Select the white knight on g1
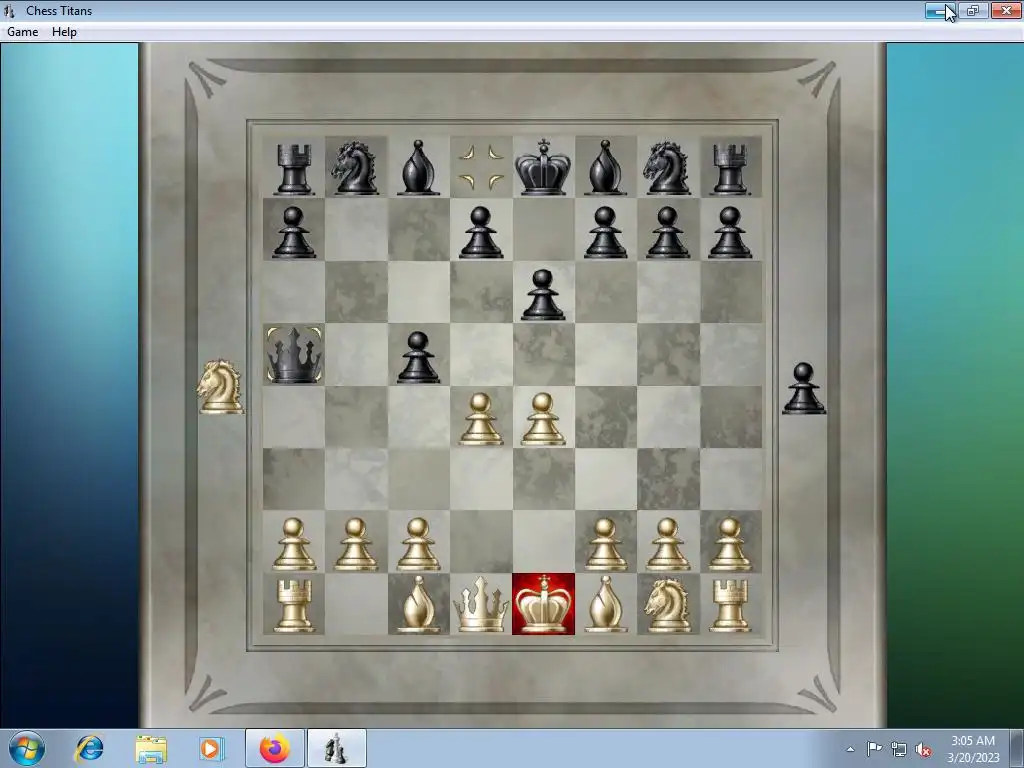 [x=667, y=605]
